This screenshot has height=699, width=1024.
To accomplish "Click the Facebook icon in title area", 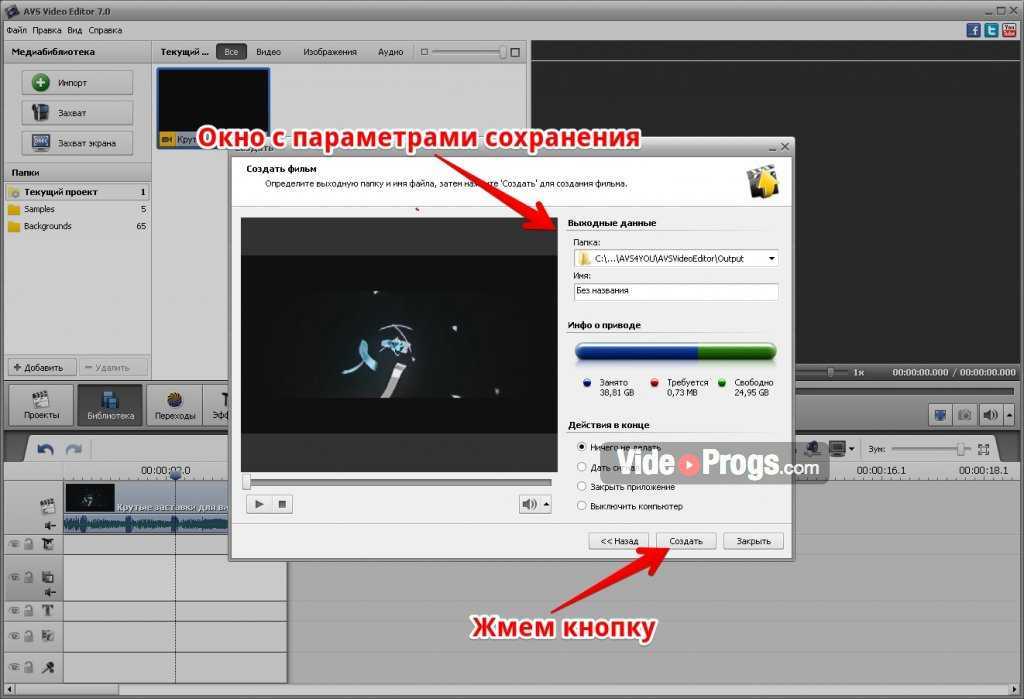I will pyautogui.click(x=973, y=30).
